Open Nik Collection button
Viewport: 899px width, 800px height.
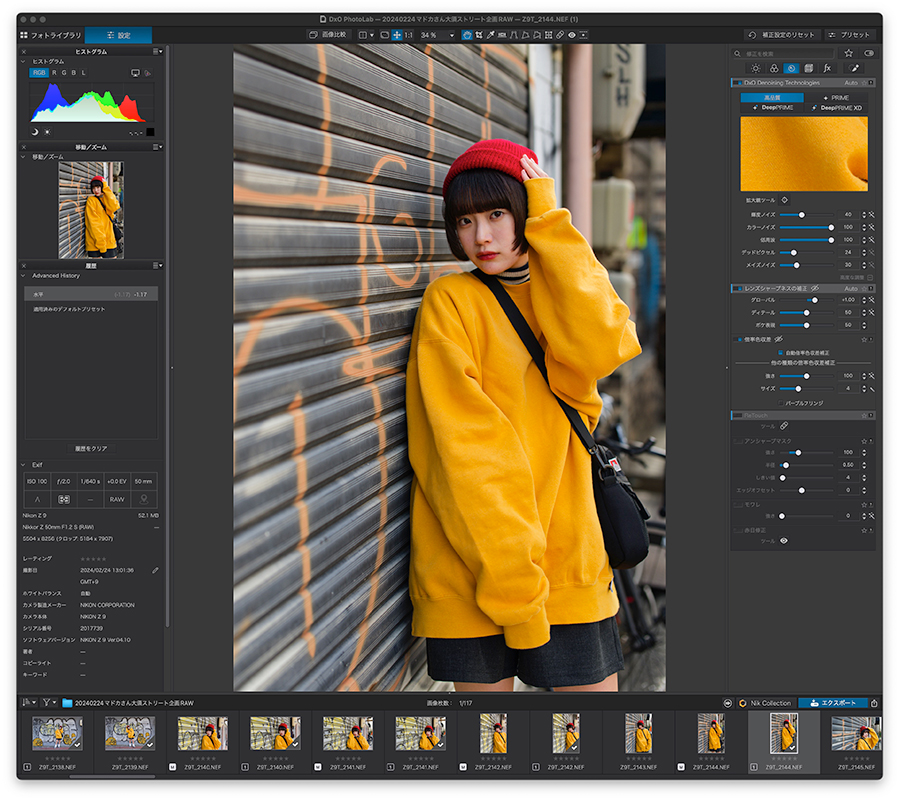pyautogui.click(x=766, y=703)
